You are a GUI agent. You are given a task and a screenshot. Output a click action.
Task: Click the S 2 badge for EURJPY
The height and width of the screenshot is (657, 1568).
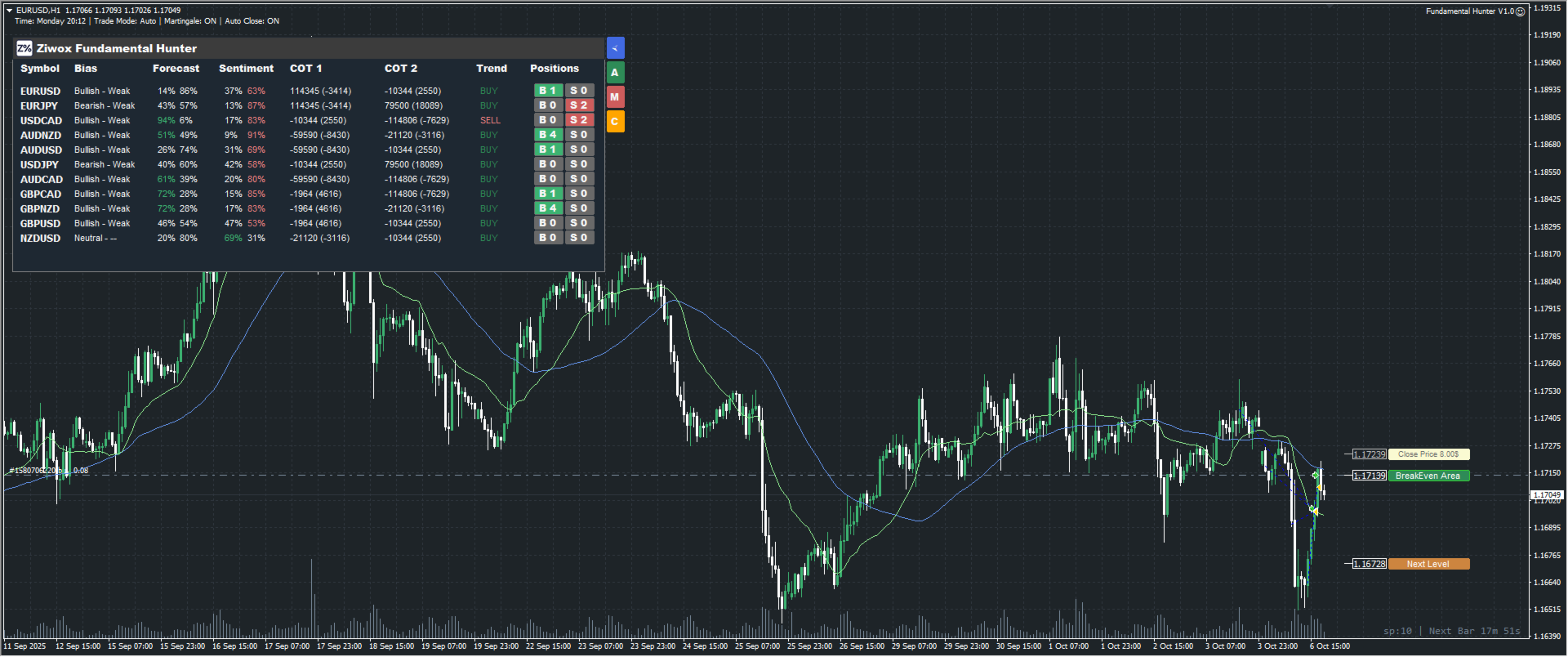[x=579, y=105]
